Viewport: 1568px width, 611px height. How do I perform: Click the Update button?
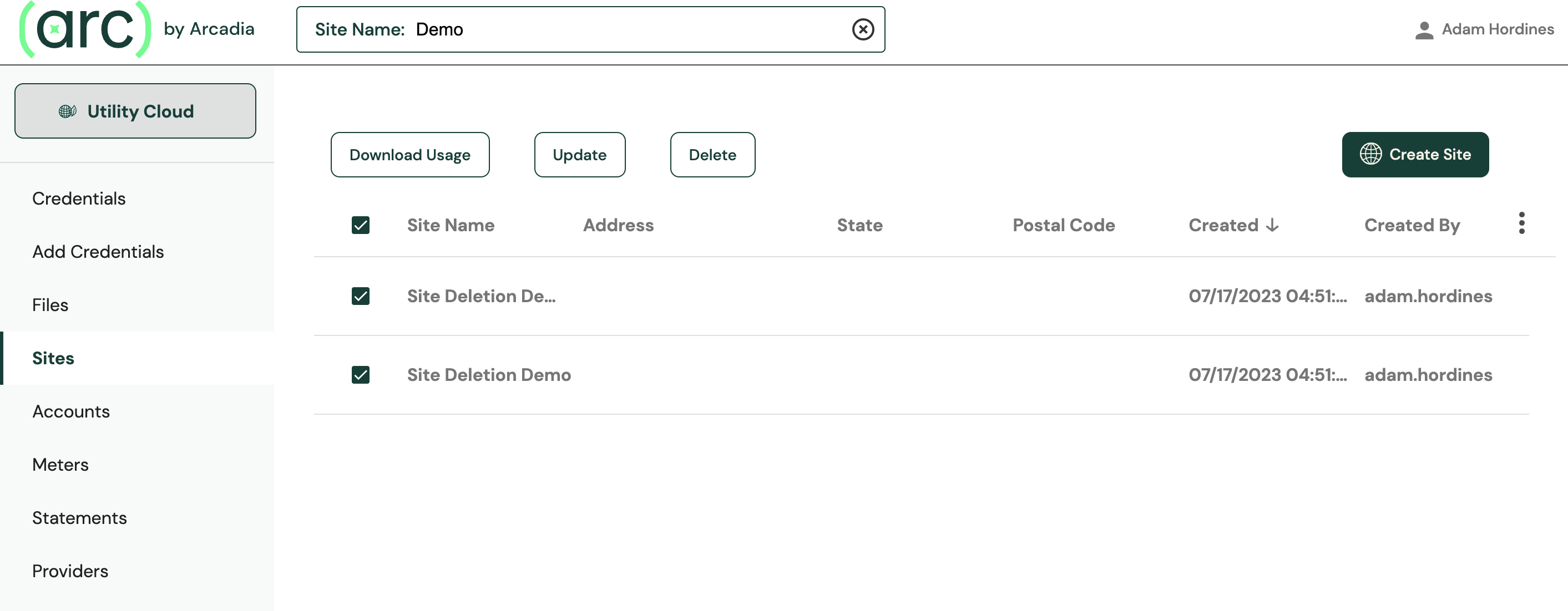(x=579, y=155)
